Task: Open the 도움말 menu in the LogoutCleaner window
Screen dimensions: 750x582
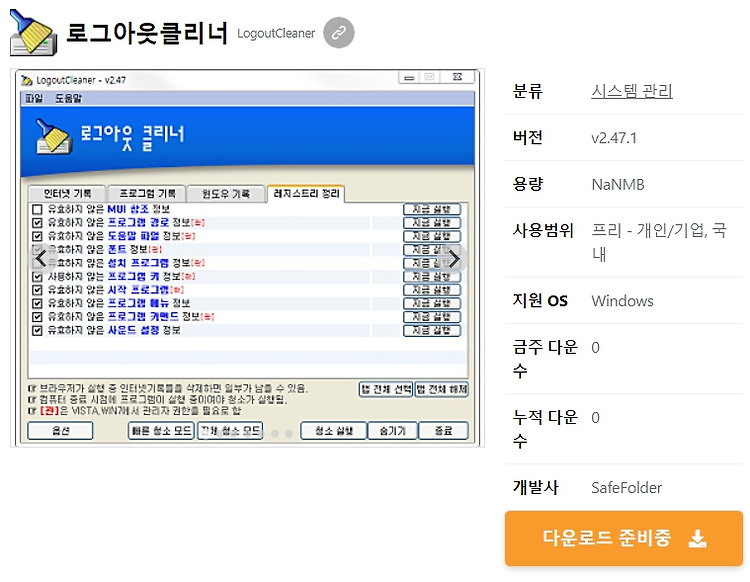Action: tap(68, 99)
